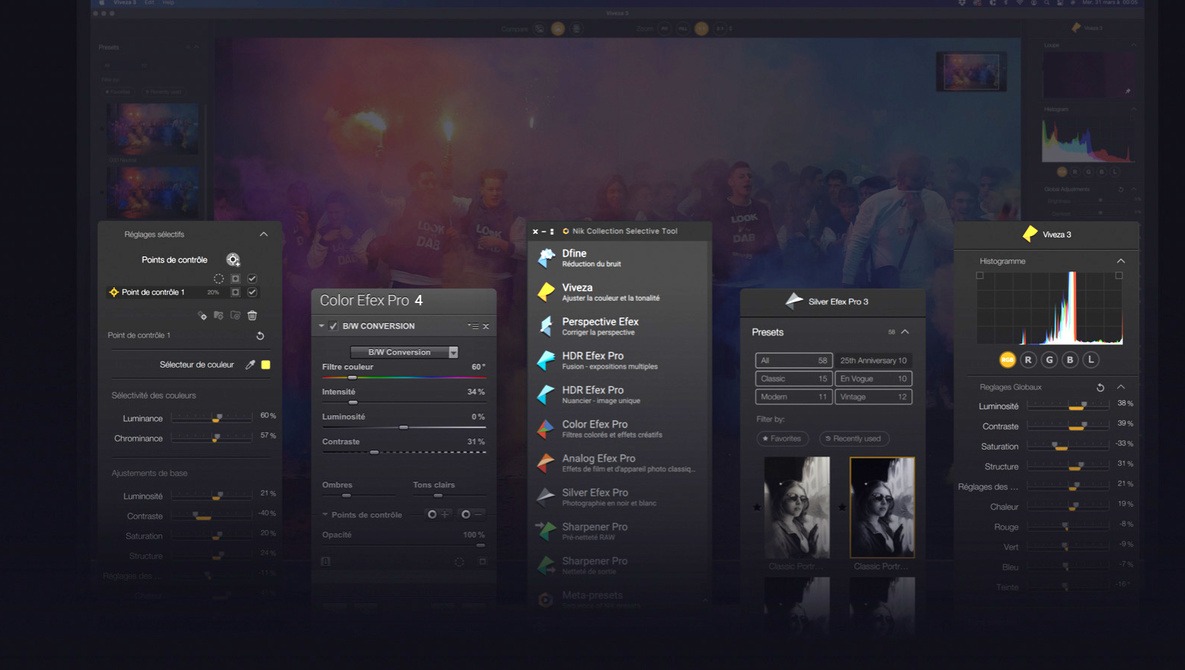Apply the first Classic Portrait preset thumbnail
Viewport: 1185px width, 670px height.
(x=797, y=507)
